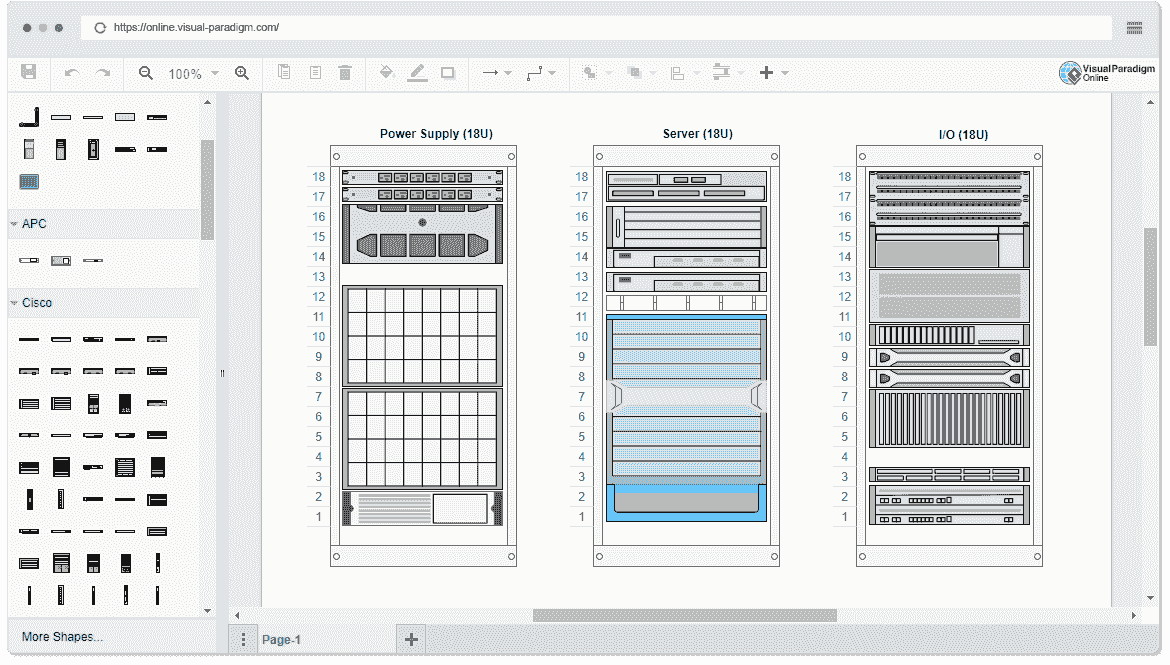Open the arrow style dropdown
This screenshot has width=1170, height=665.
508,72
